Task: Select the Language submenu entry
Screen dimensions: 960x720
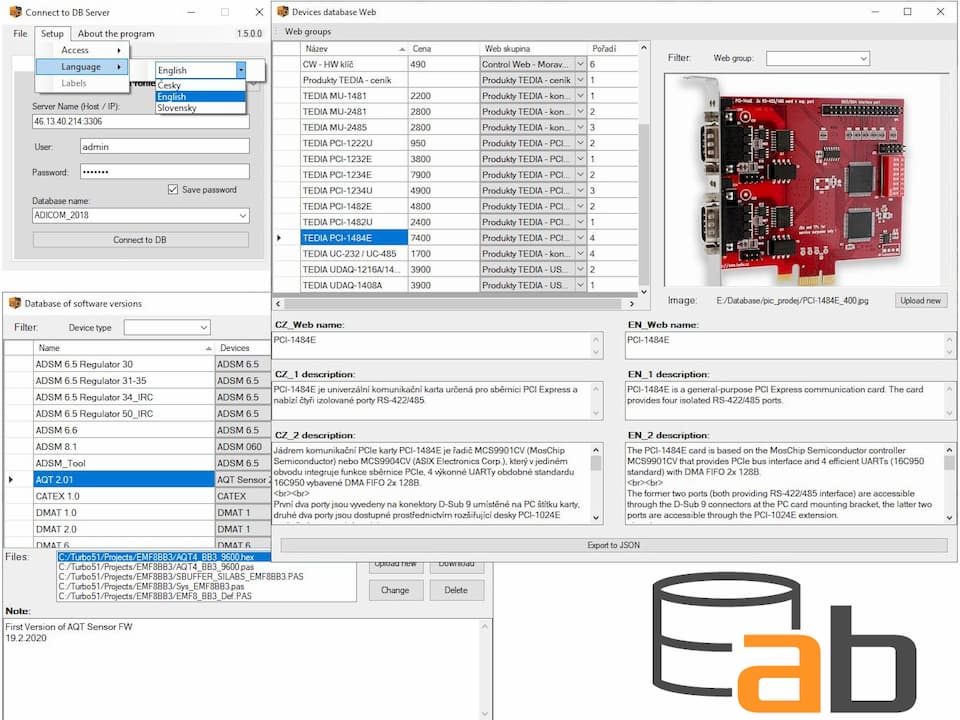Action: coord(82,67)
